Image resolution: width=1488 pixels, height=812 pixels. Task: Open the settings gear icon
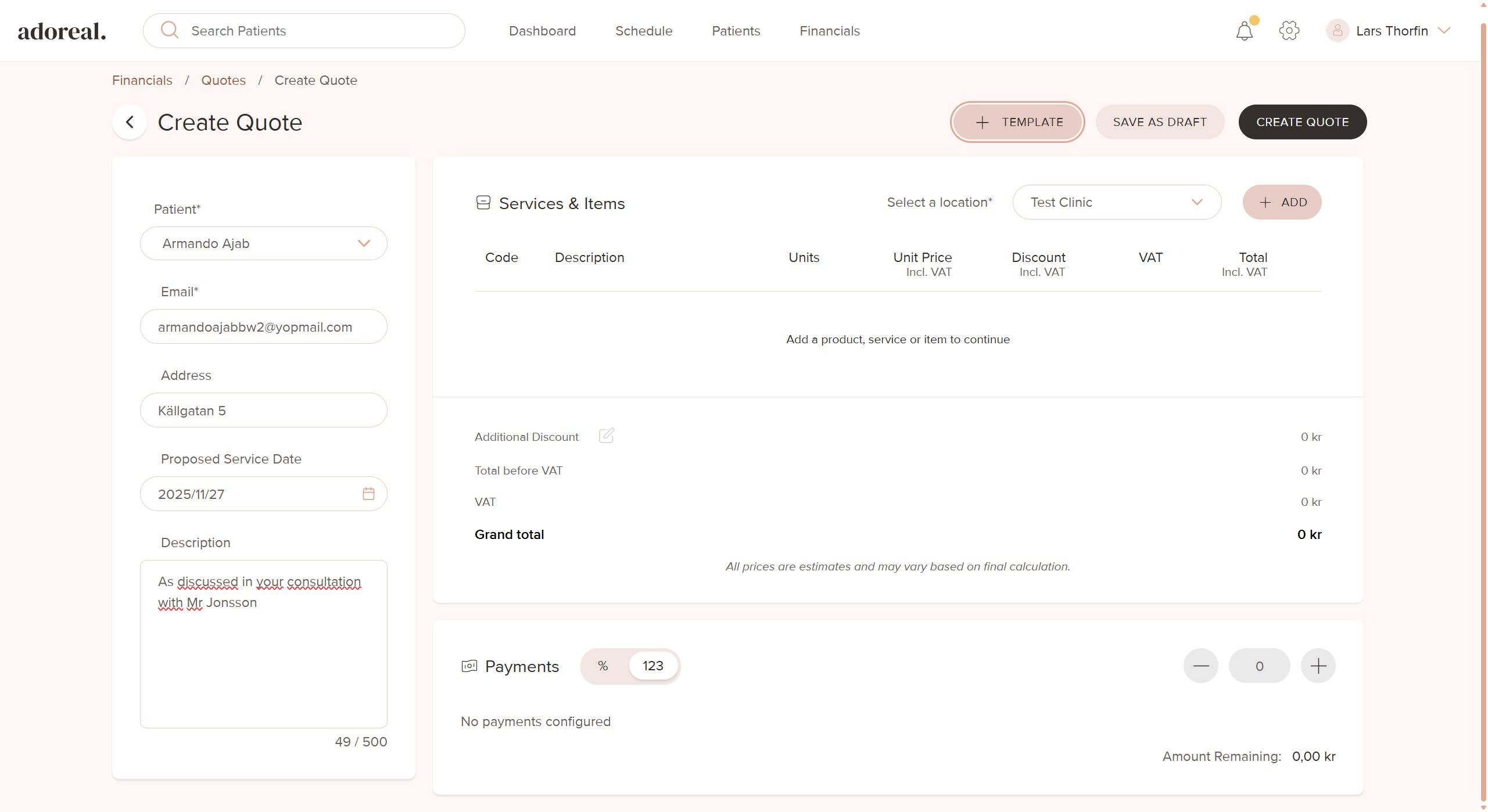pyautogui.click(x=1289, y=31)
